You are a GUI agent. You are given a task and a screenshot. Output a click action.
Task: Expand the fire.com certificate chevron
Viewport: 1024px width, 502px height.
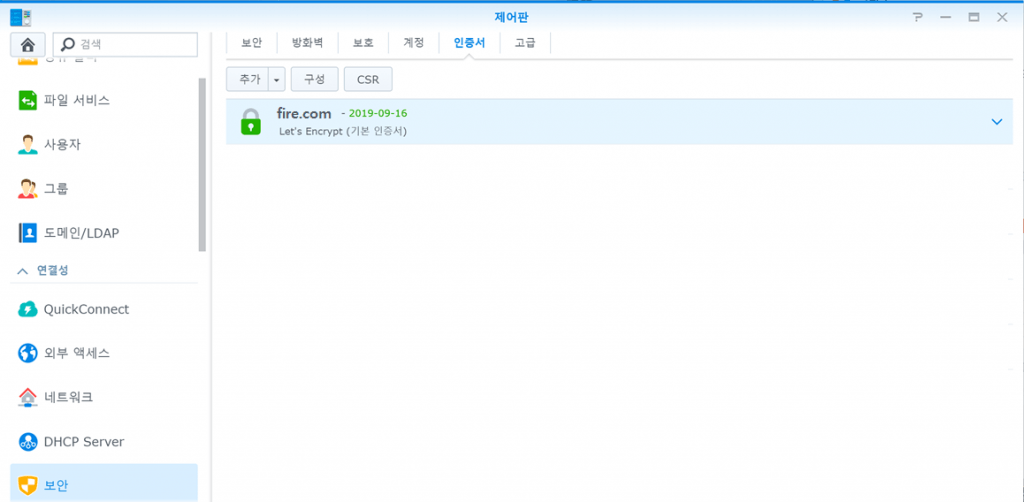tap(997, 121)
